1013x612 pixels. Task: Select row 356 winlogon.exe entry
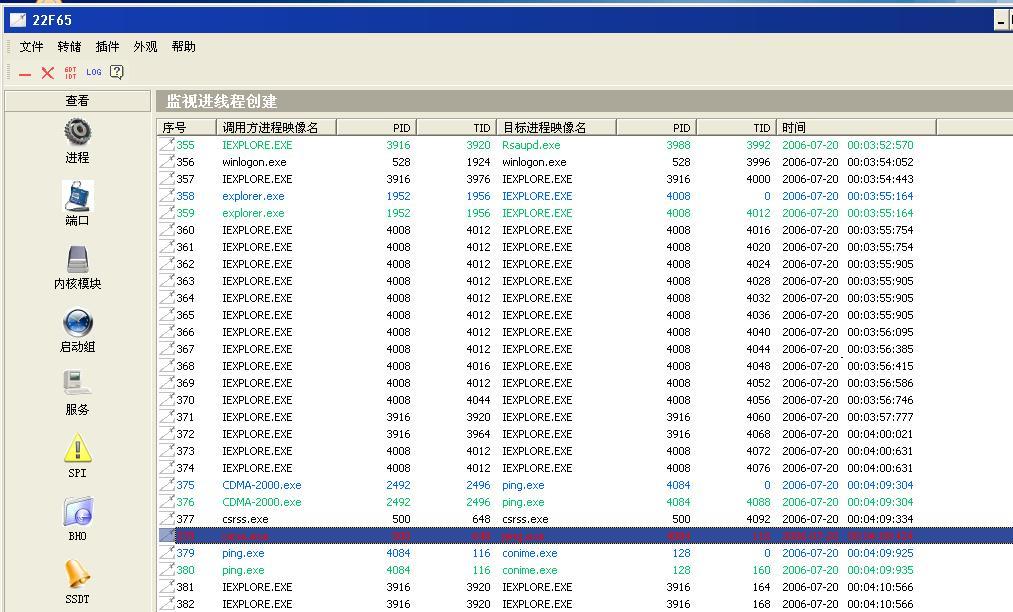coord(254,162)
